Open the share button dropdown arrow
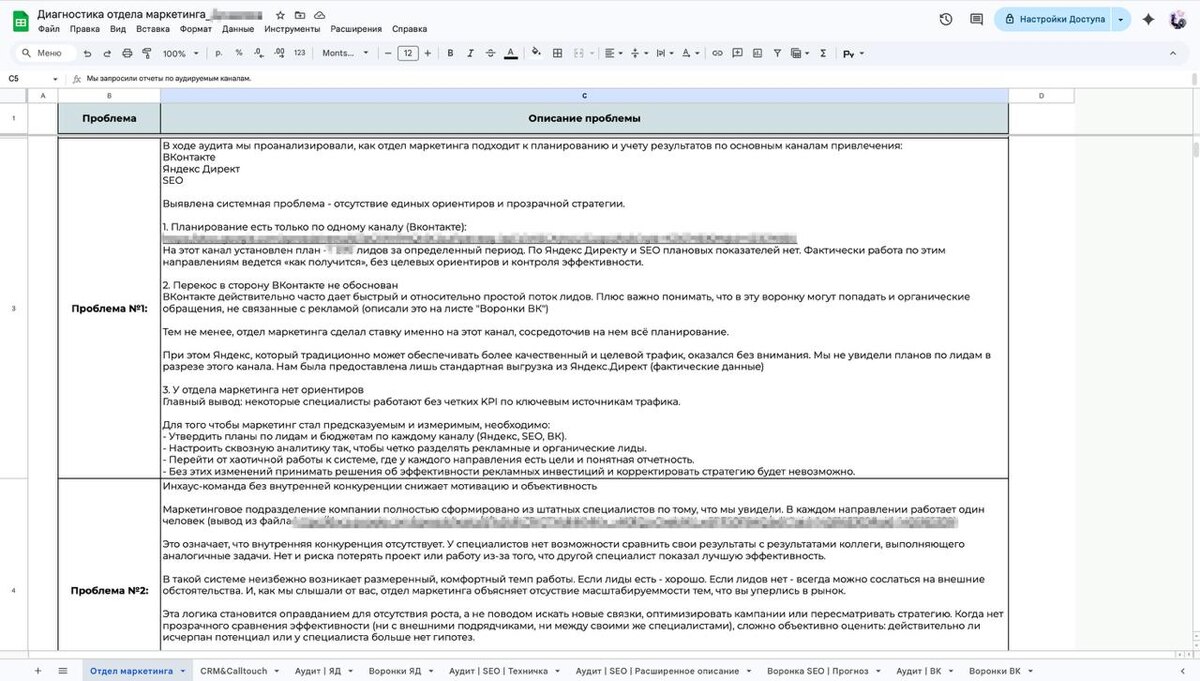 (x=1121, y=19)
